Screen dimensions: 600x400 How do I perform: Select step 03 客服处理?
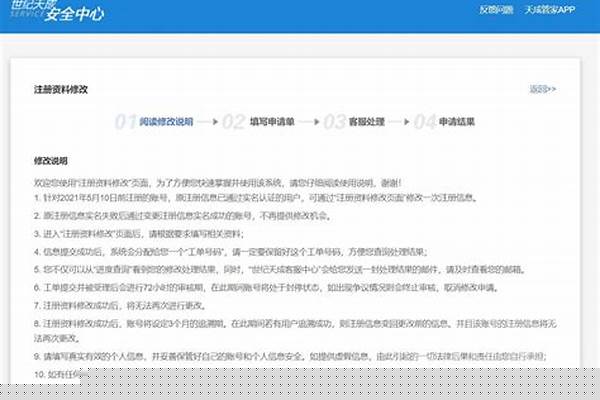pos(354,122)
